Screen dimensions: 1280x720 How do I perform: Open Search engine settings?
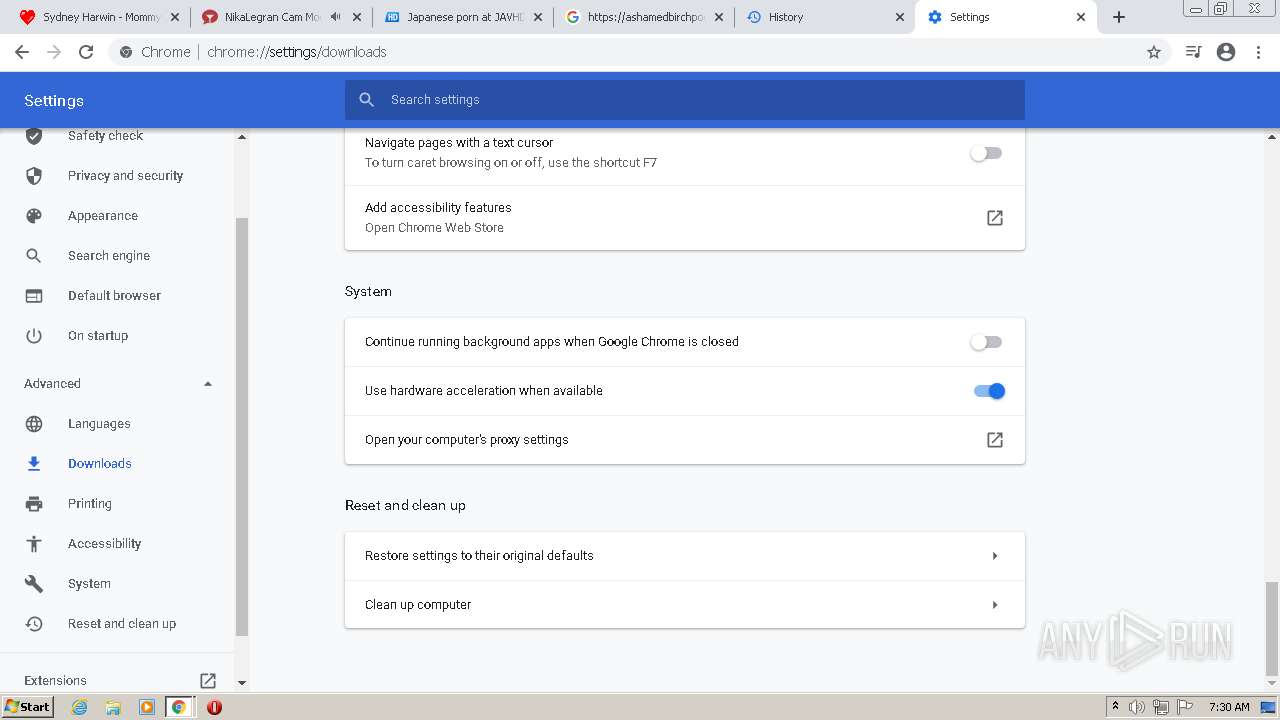pos(109,256)
